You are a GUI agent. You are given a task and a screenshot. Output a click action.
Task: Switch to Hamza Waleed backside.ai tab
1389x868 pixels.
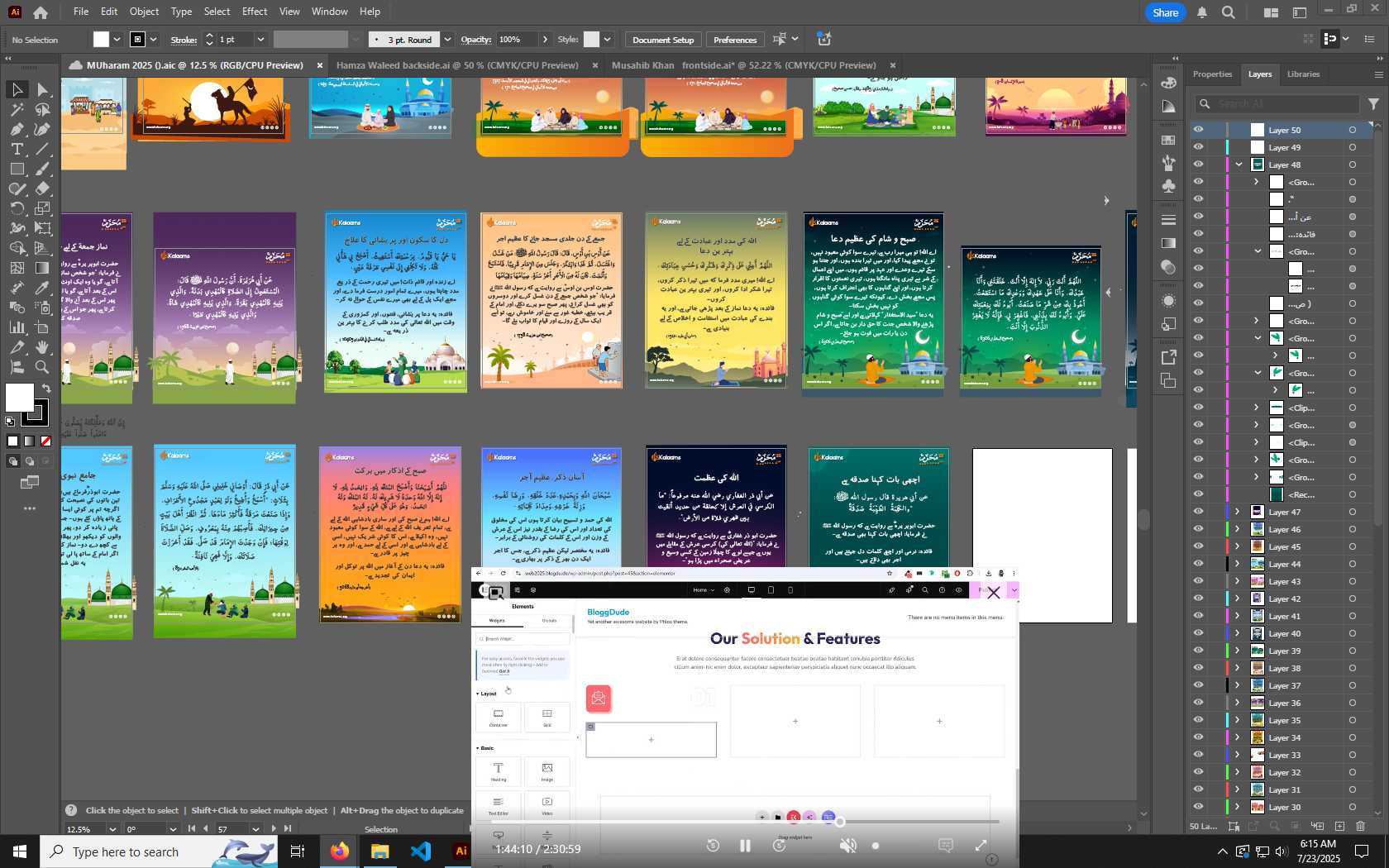pyautogui.click(x=457, y=65)
